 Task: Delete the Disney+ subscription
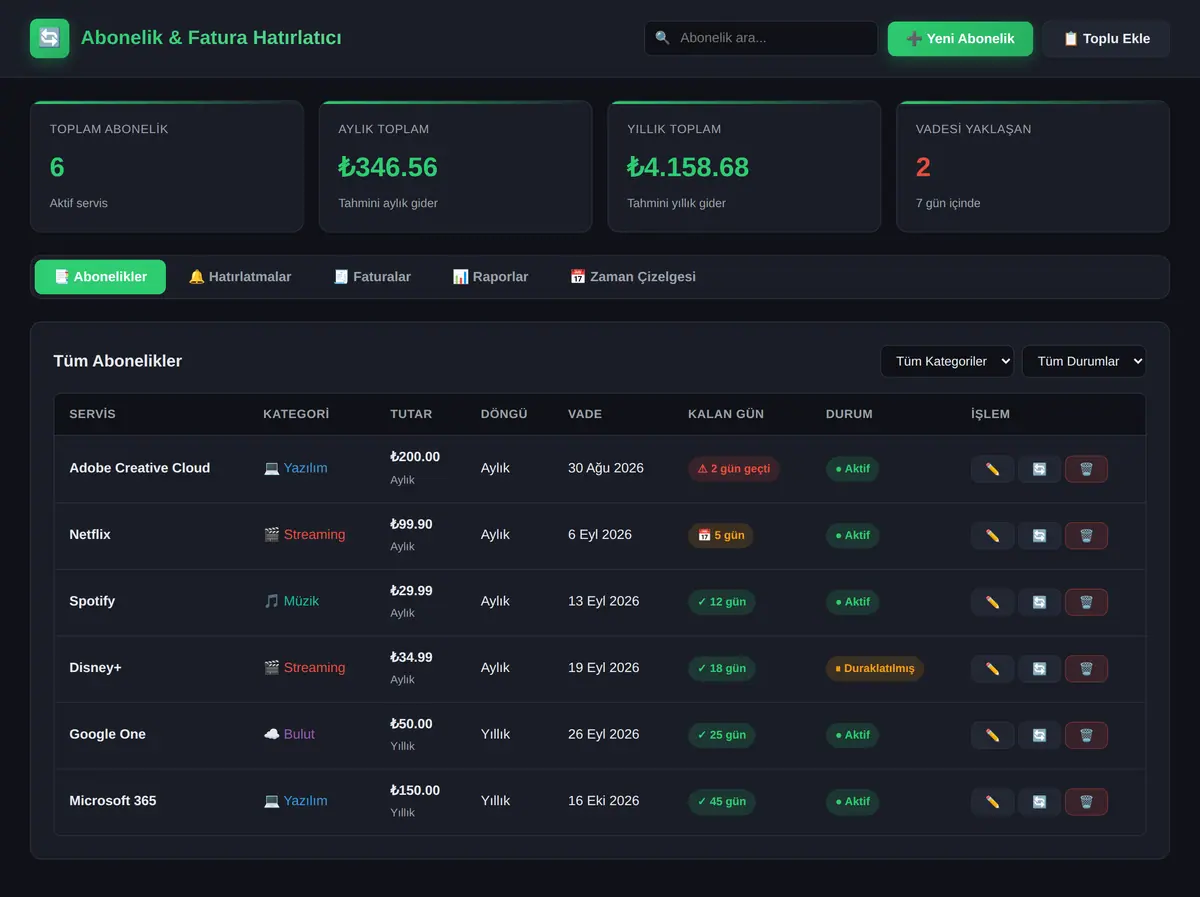1086,669
